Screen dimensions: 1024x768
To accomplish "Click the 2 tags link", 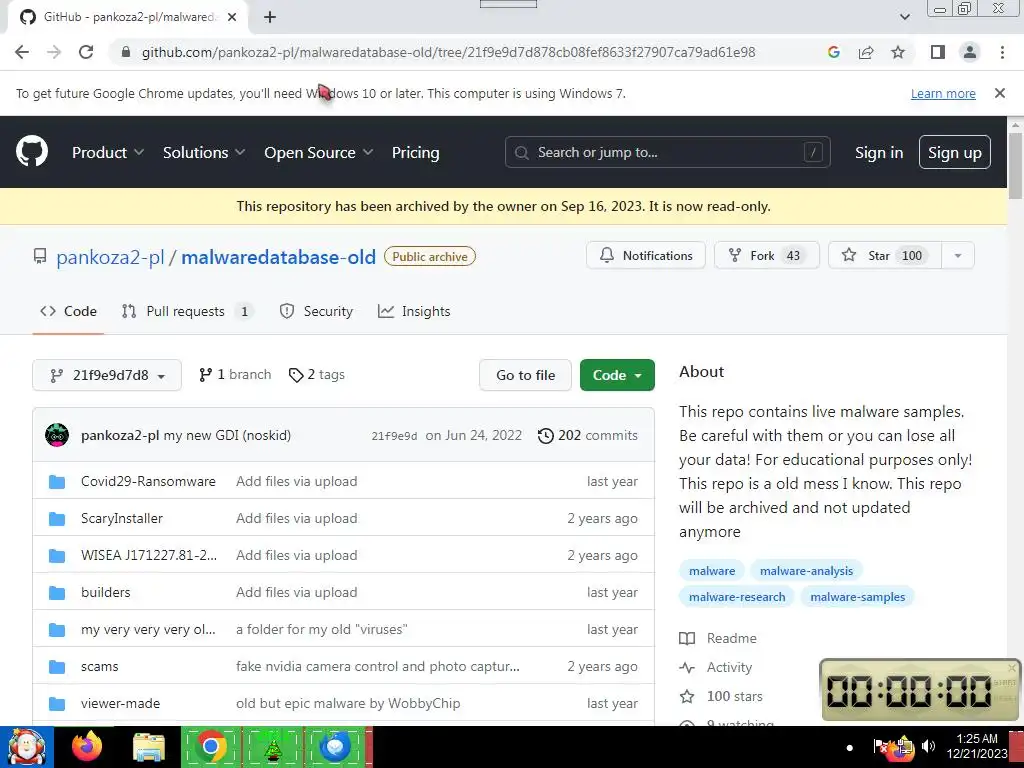I will coord(317,374).
